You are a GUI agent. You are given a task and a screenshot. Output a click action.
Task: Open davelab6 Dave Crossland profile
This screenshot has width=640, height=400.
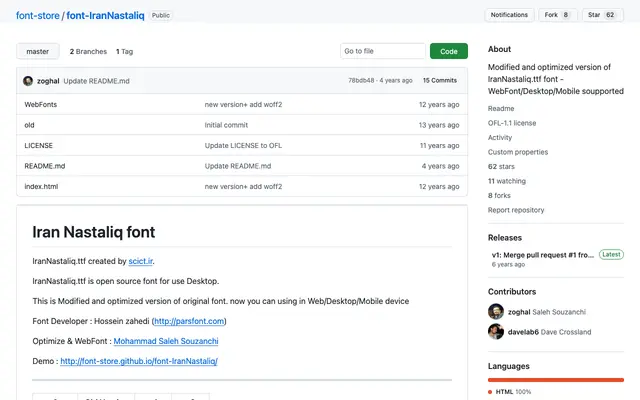(x=549, y=332)
